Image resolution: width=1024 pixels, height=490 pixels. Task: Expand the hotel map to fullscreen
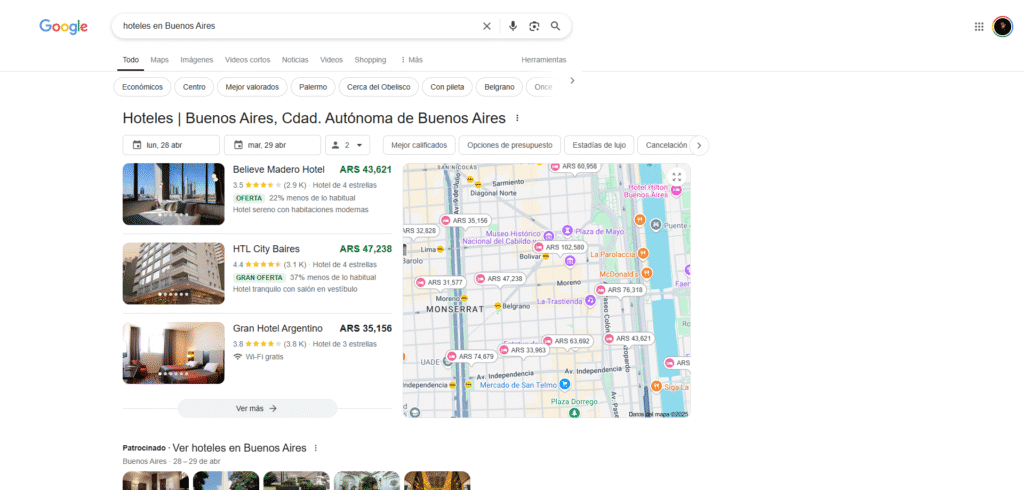point(677,177)
